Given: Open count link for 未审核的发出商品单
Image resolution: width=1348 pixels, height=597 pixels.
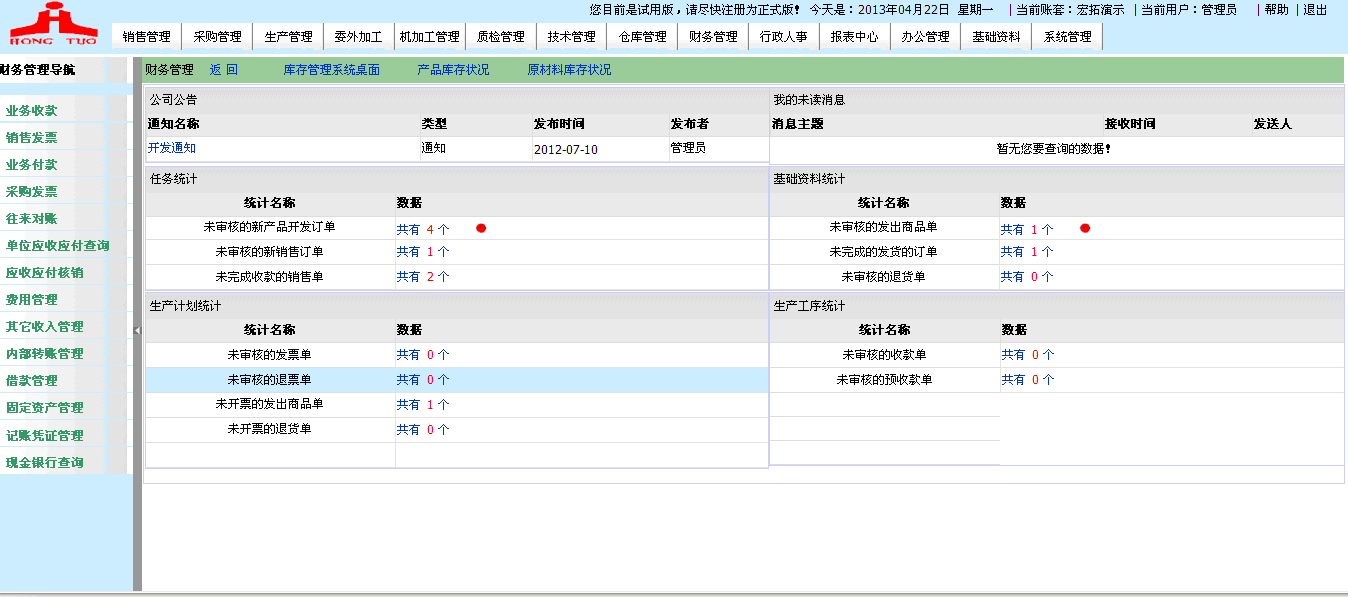Looking at the screenshot, I should 1027,229.
